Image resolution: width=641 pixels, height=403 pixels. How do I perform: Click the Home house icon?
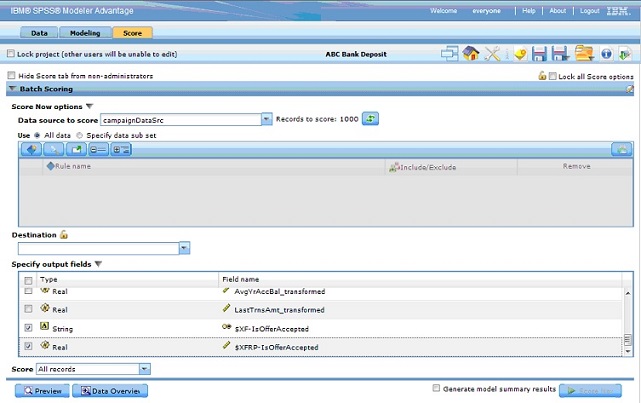(471, 54)
